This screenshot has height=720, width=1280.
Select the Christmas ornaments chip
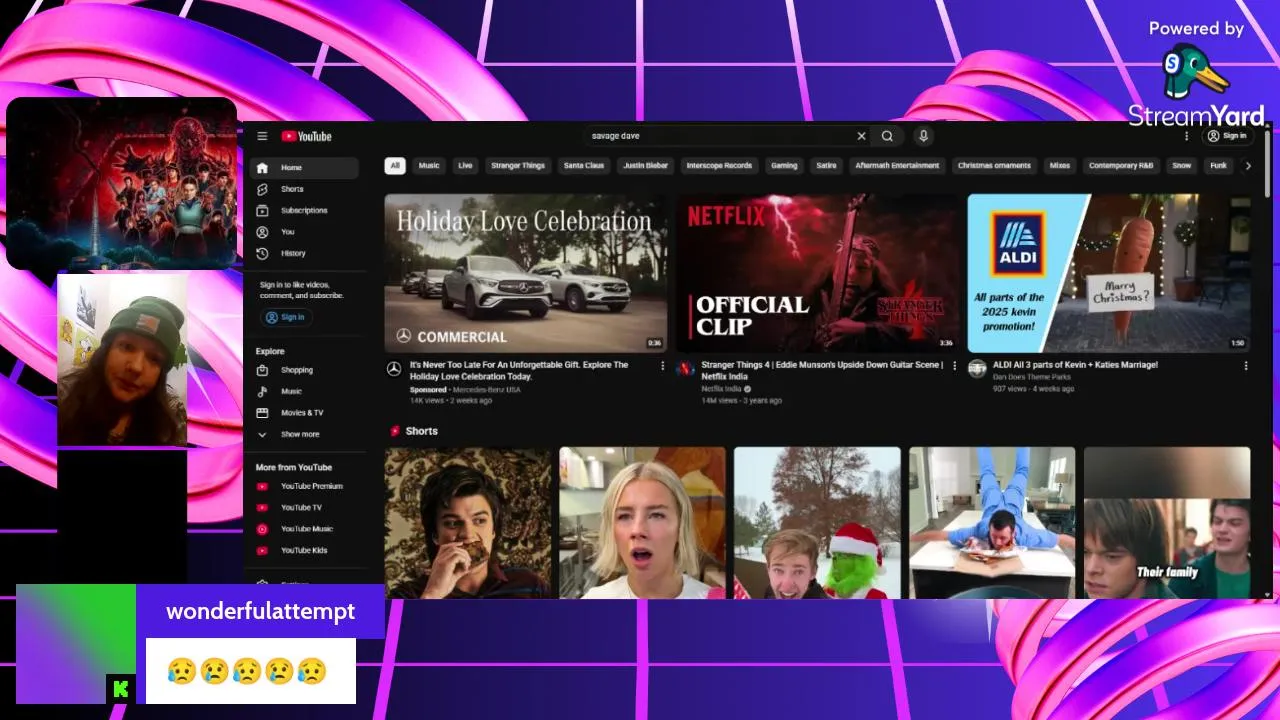[x=995, y=166]
